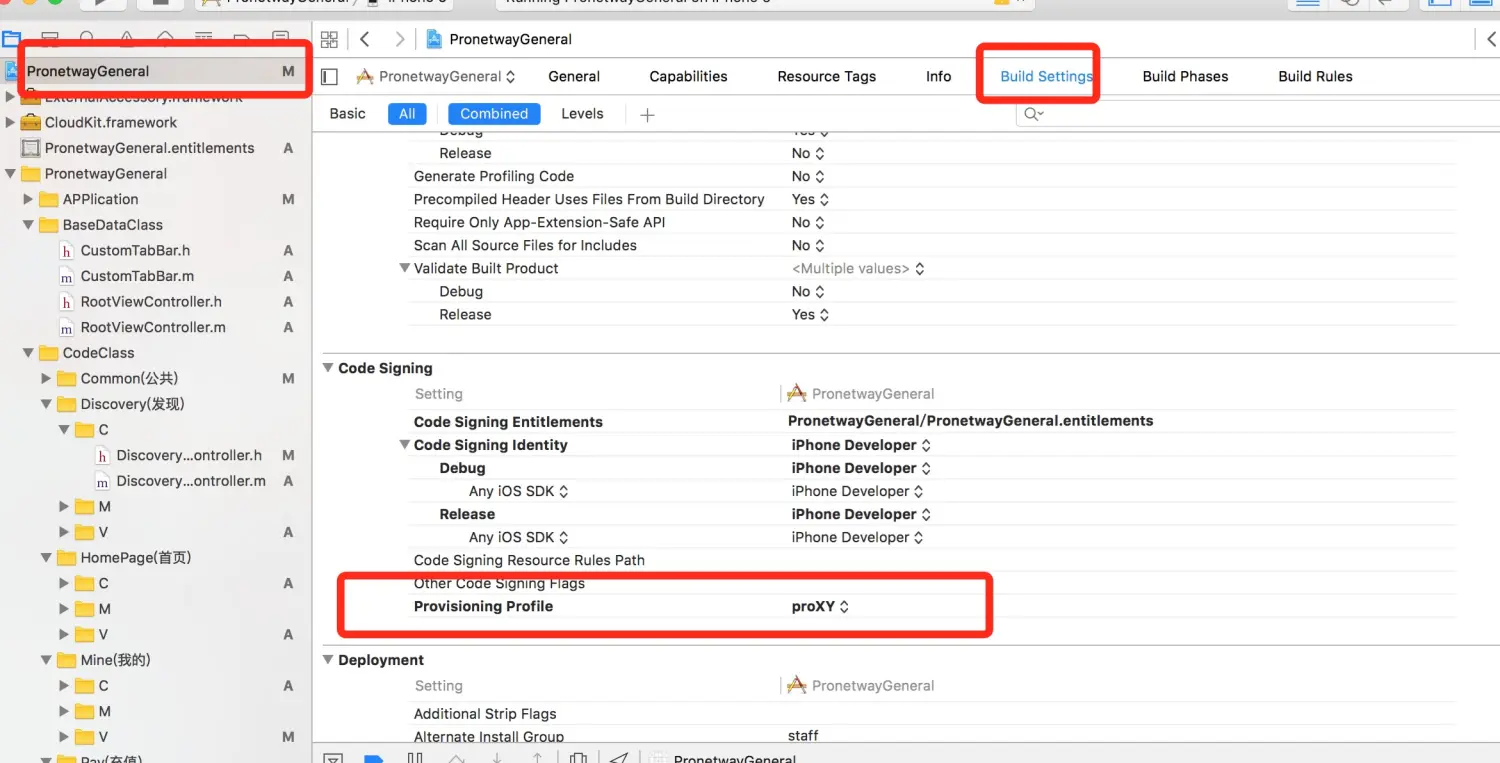Collapse the HomePage(首页) folder
The image size is (1500, 763).
(46, 558)
